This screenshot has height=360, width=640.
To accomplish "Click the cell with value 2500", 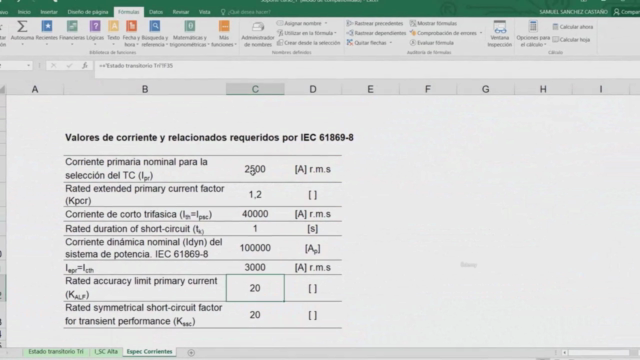I will pyautogui.click(x=255, y=169).
